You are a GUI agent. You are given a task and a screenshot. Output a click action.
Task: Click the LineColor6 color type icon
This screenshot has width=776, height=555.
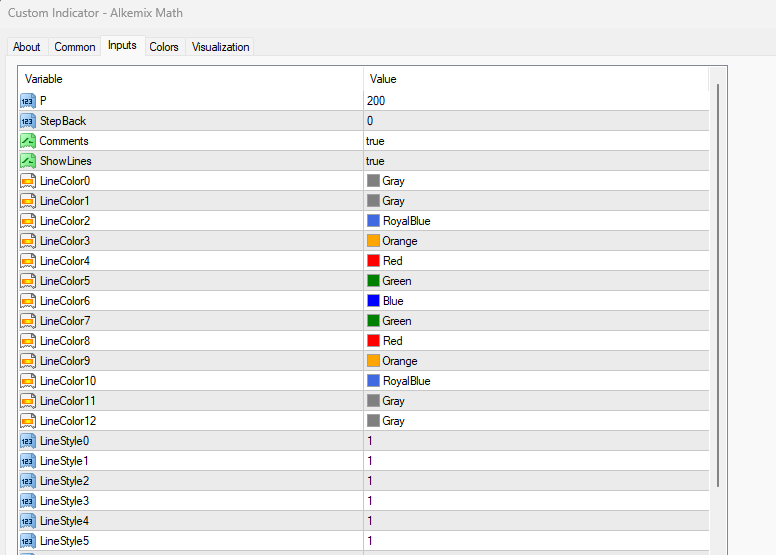(x=28, y=301)
